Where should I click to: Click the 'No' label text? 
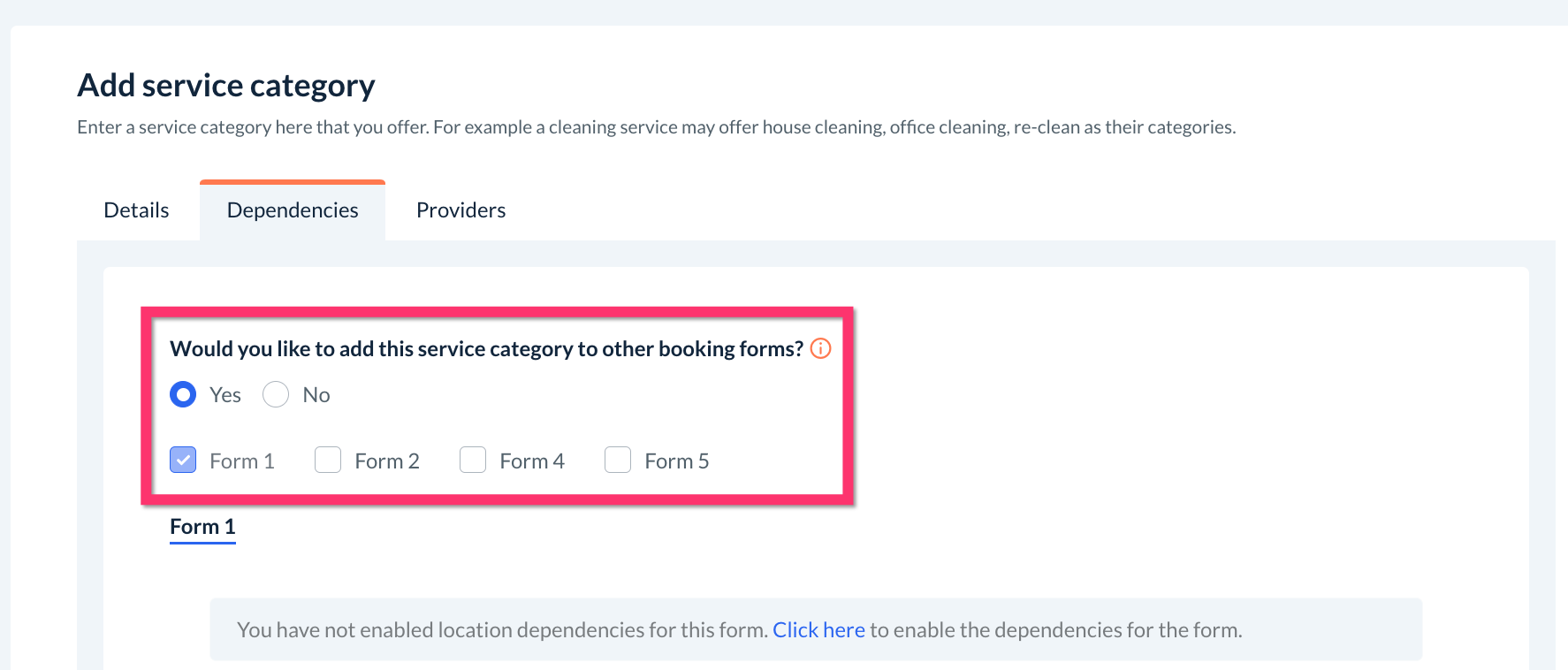316,395
